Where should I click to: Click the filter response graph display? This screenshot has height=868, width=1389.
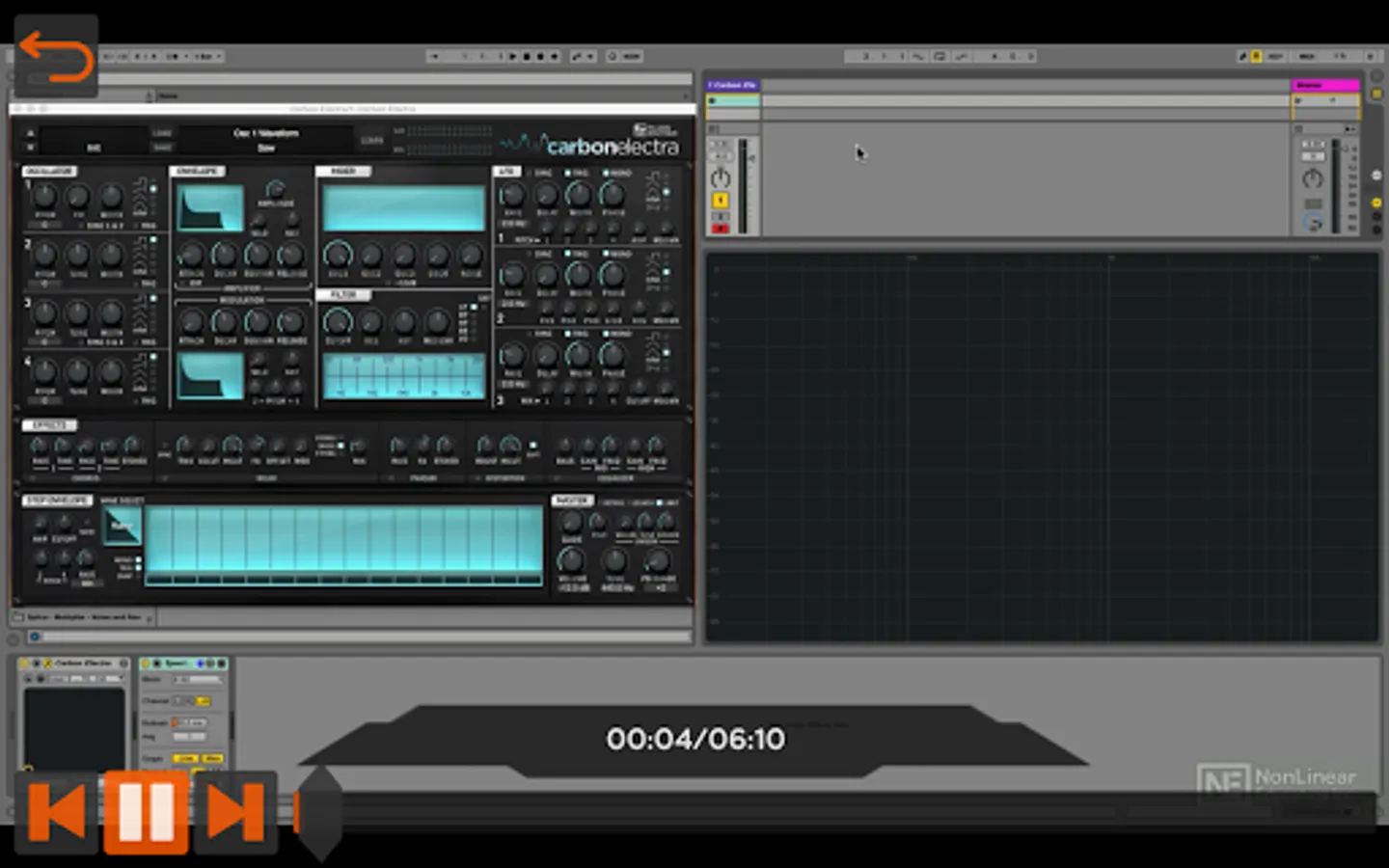(x=404, y=375)
